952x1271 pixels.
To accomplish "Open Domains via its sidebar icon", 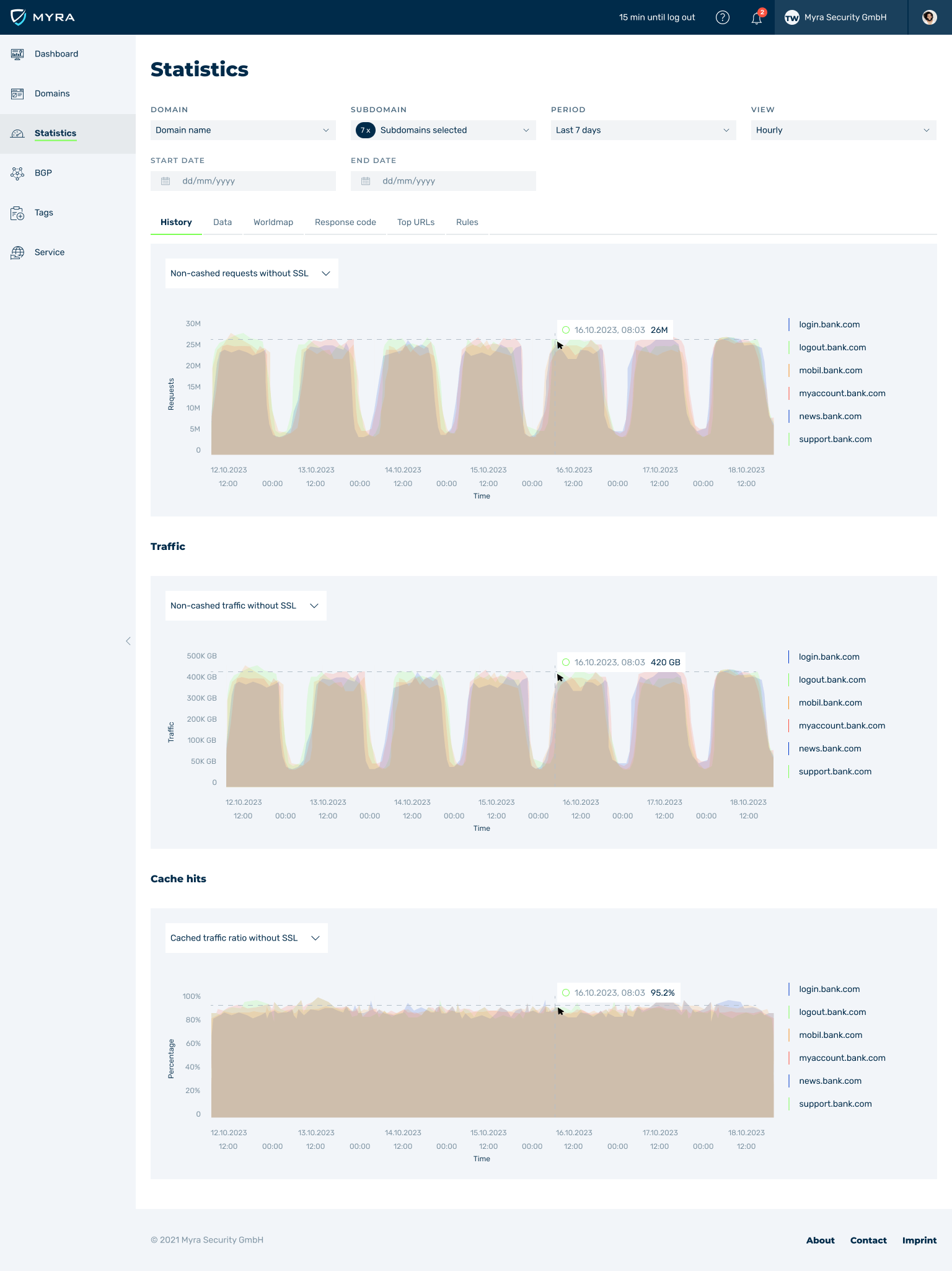I will (x=17, y=94).
